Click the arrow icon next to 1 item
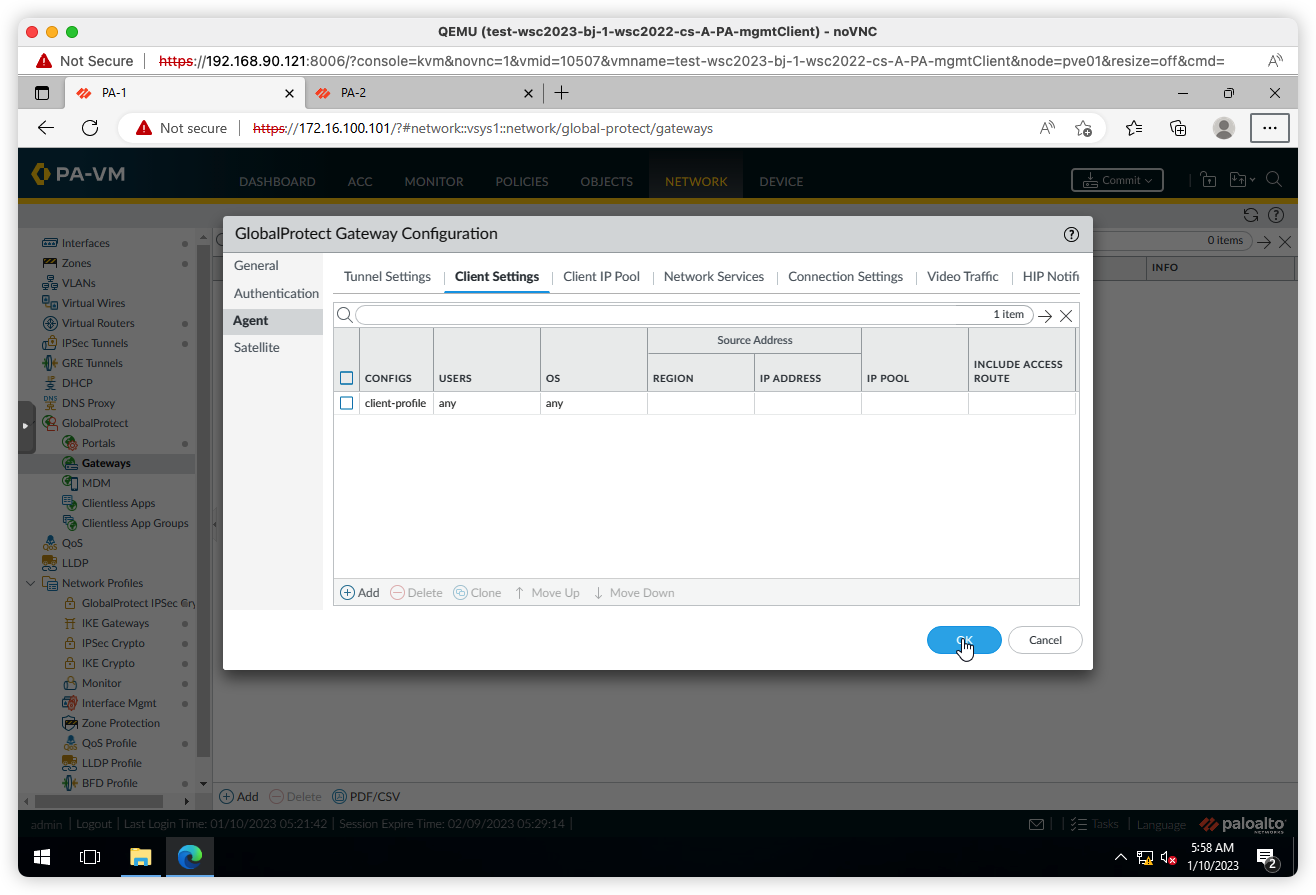Viewport: 1316px width, 895px height. click(1045, 315)
